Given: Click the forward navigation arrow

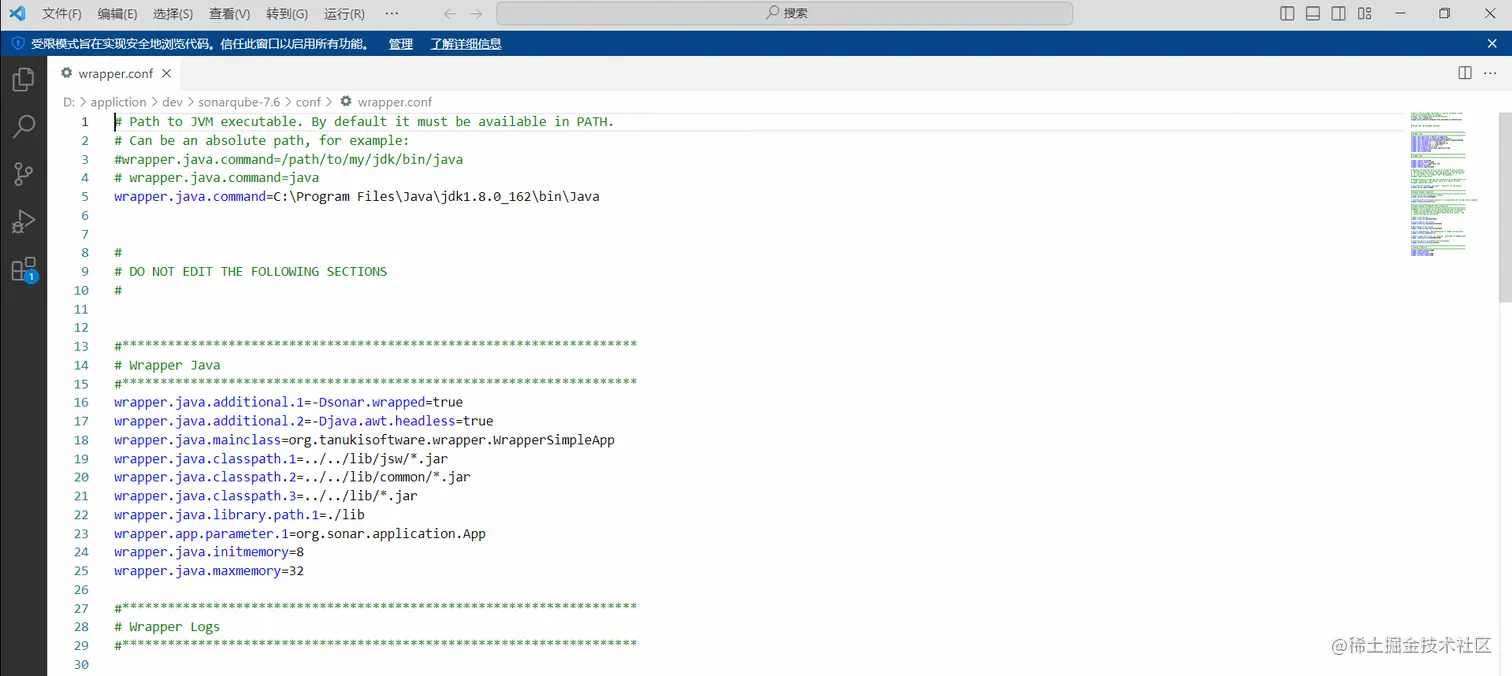Looking at the screenshot, I should pos(477,14).
